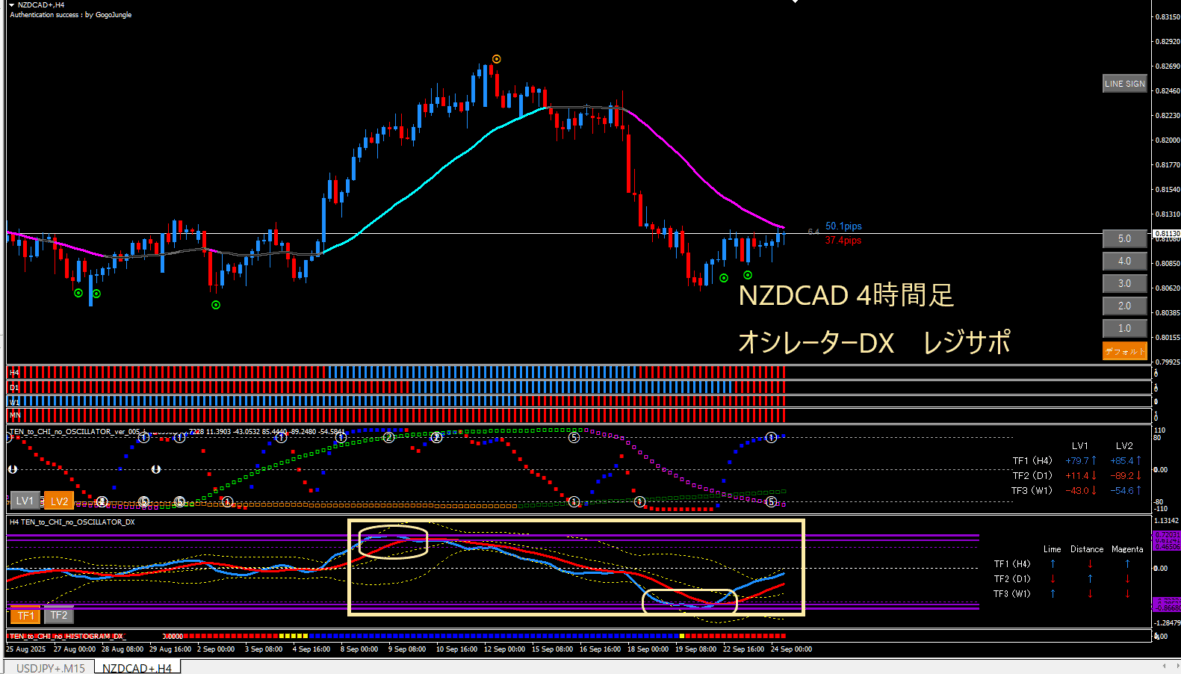Click the circled 5 marker at the oscillator top
Screen dimensions: 1181x674
coord(574,437)
